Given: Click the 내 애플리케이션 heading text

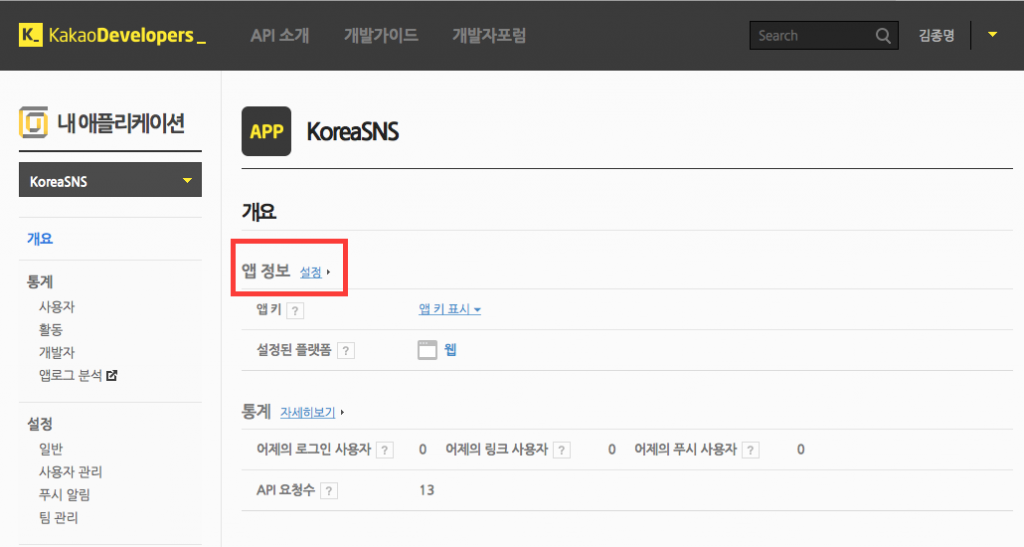Looking at the screenshot, I should 121,123.
